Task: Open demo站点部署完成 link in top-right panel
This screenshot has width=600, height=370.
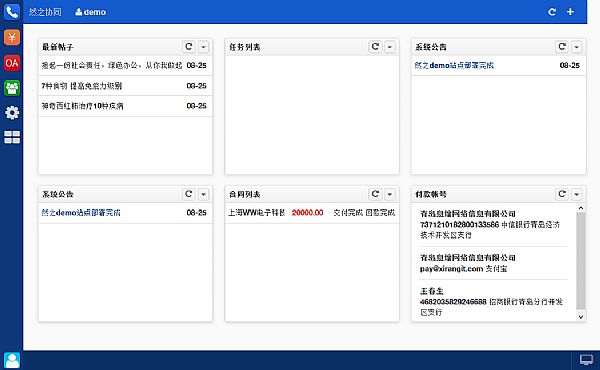Action: pos(454,65)
